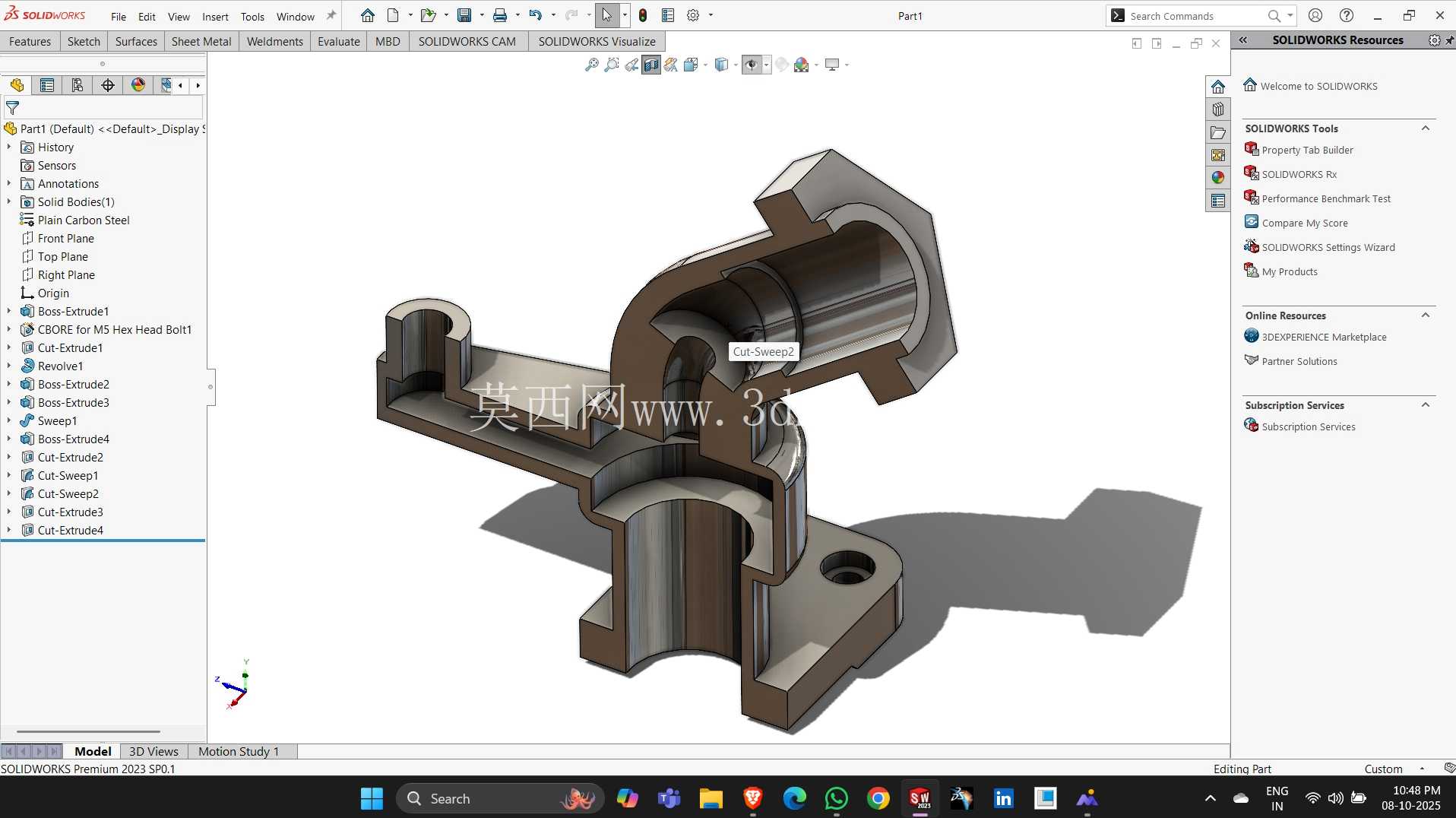
Task: Expand the Cut-Sweep2 feature node
Action: (x=9, y=493)
